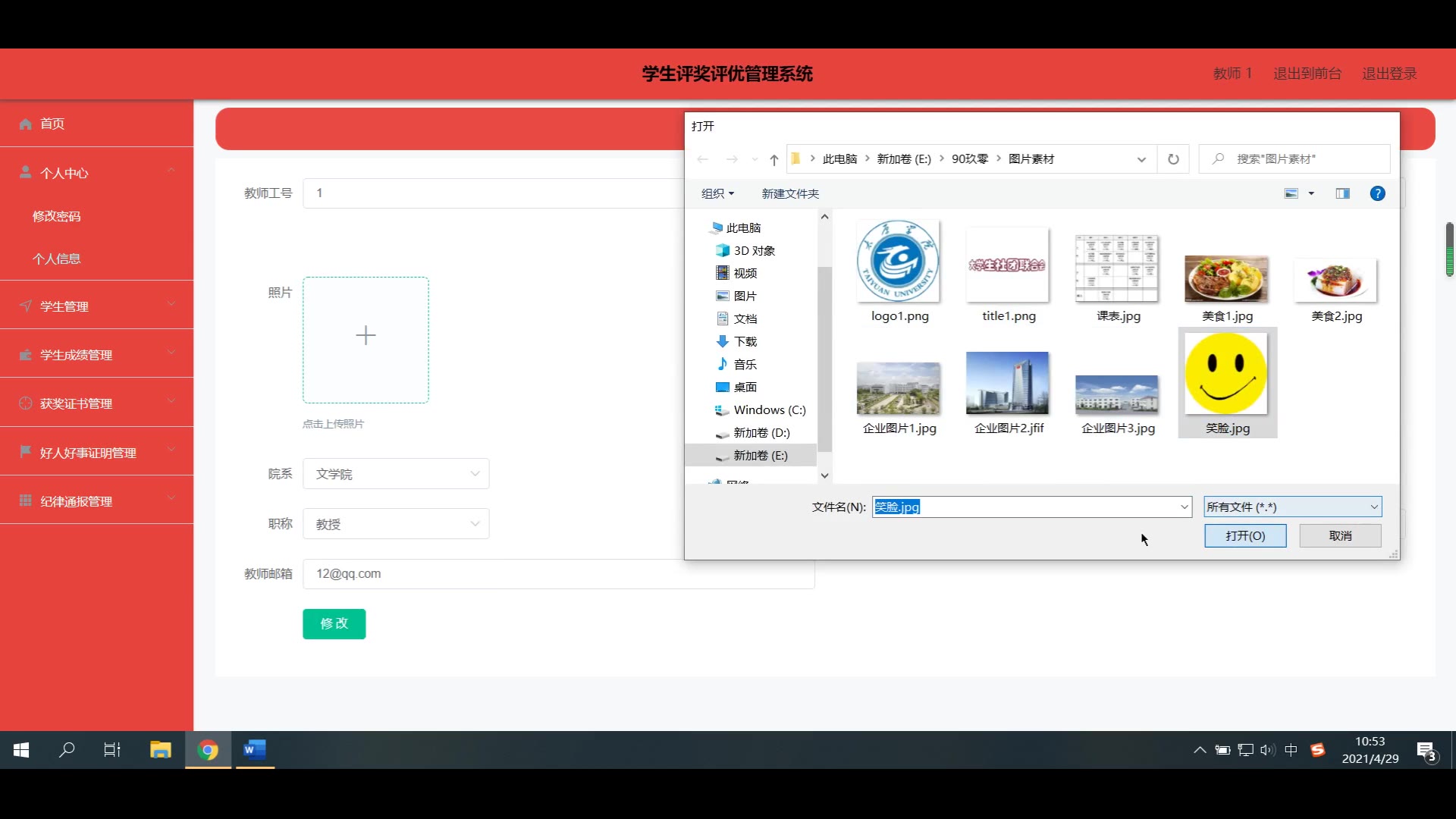The image size is (1456, 819).
Task: Select 新加卷 (D:) in navigation tree
Action: [761, 432]
